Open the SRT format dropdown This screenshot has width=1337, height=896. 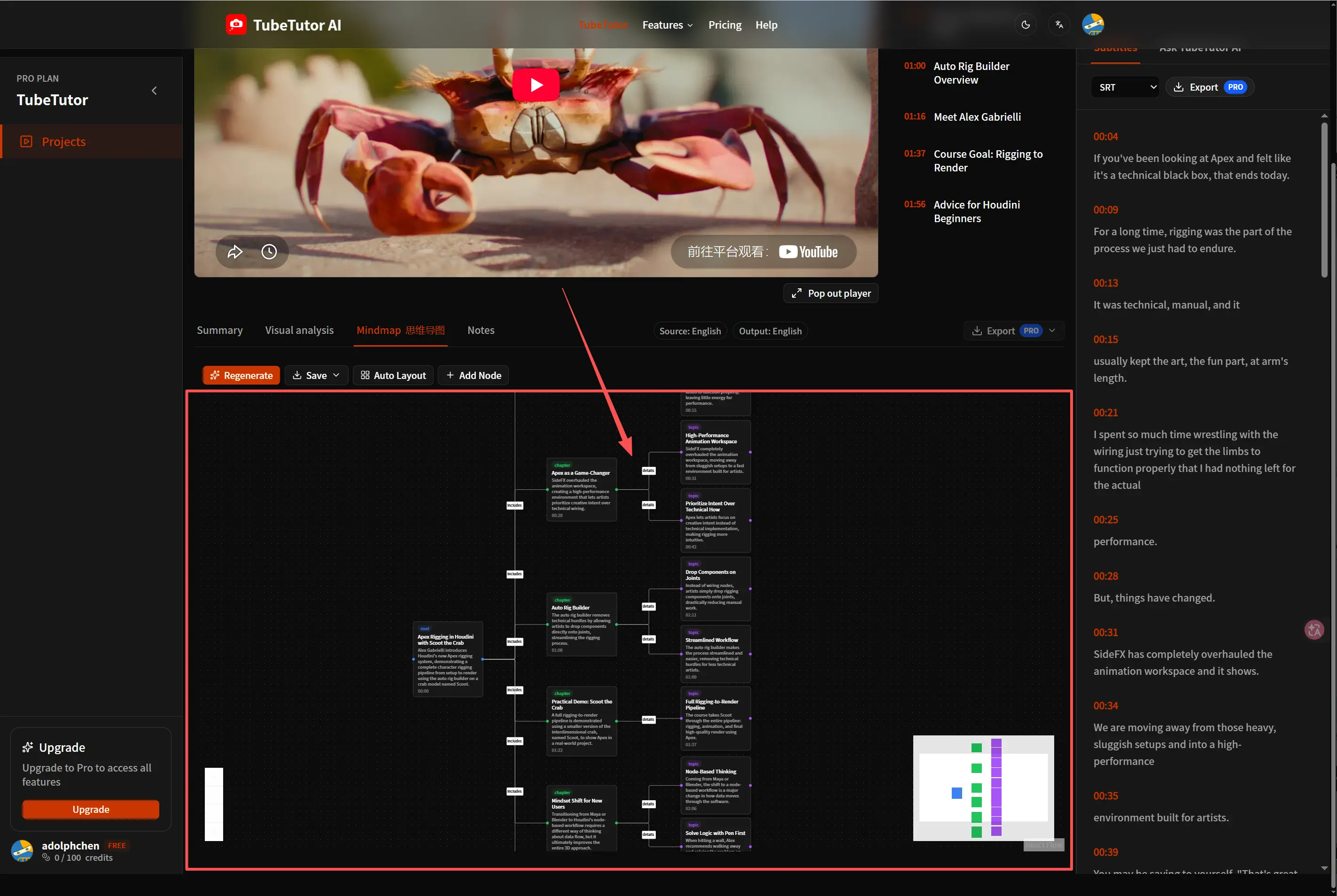click(x=1125, y=87)
